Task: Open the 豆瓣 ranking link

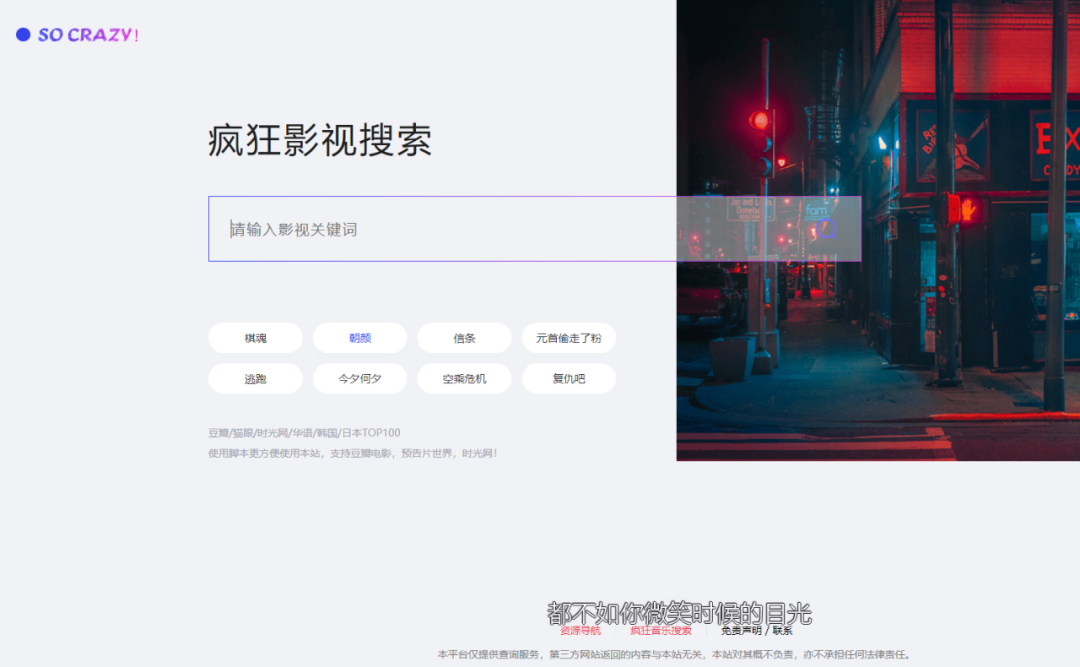Action: click(218, 433)
